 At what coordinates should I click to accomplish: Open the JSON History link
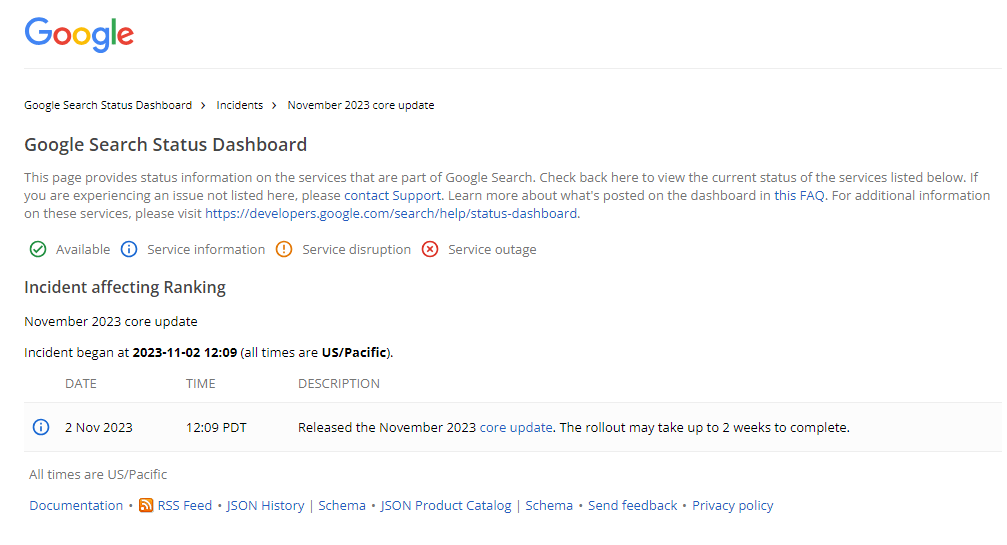[265, 505]
